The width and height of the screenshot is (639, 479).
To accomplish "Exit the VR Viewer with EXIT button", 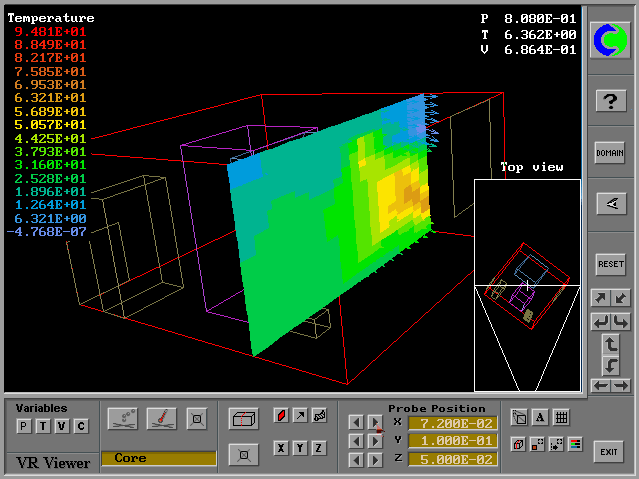I will [x=609, y=451].
